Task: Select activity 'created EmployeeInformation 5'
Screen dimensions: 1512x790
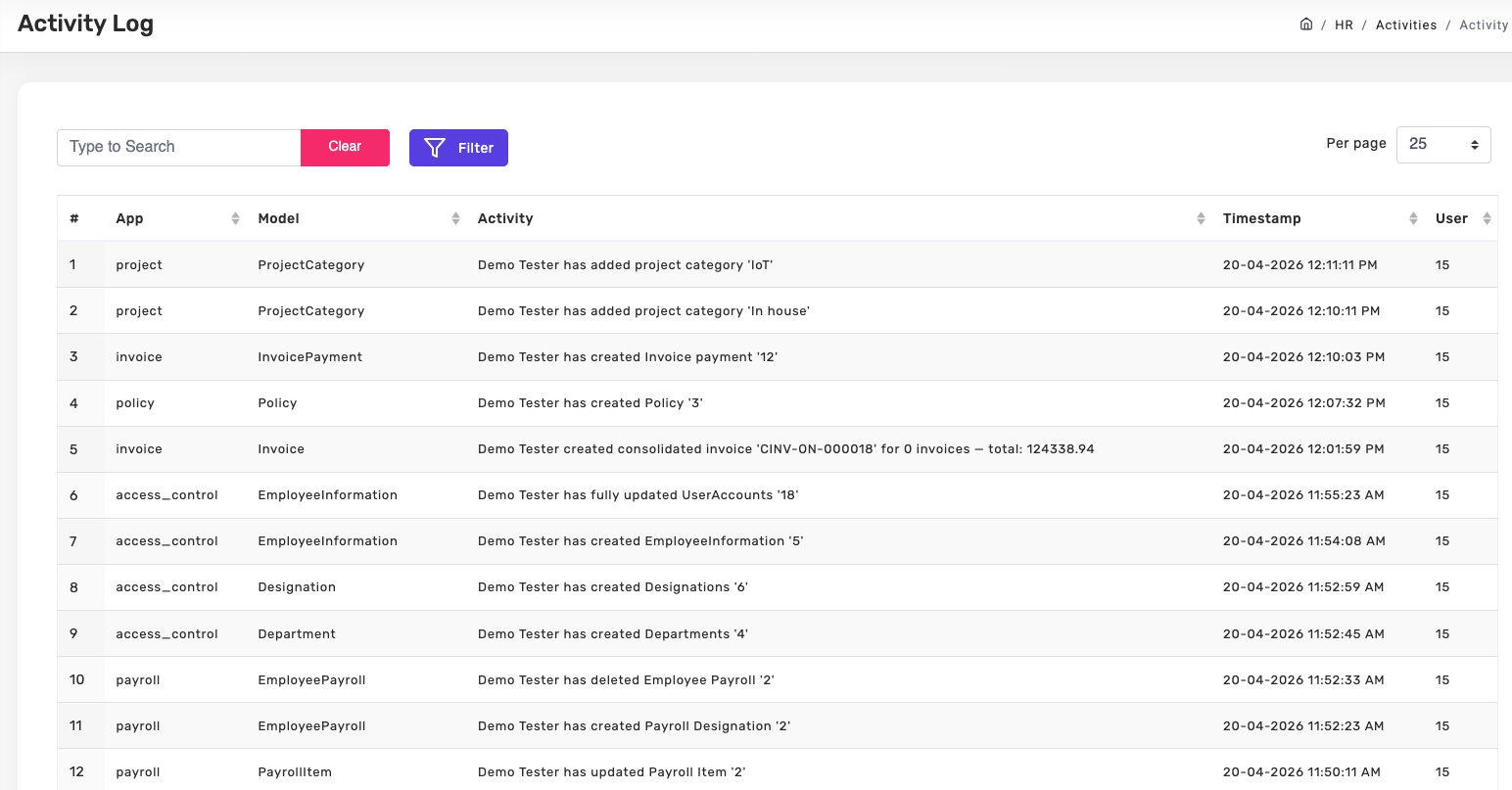Action: (640, 541)
